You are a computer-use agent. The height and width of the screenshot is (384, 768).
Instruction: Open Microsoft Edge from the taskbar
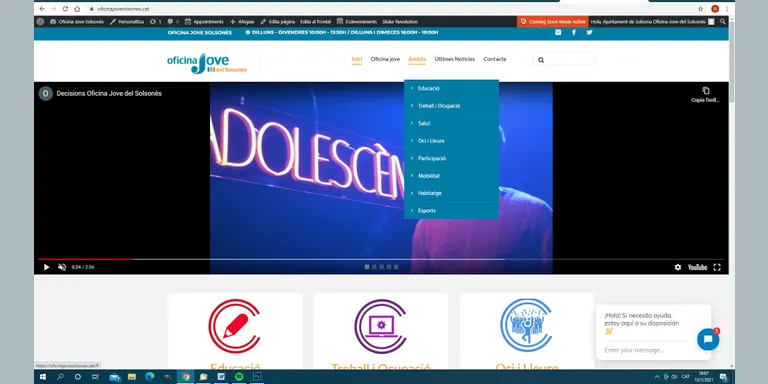point(149,377)
